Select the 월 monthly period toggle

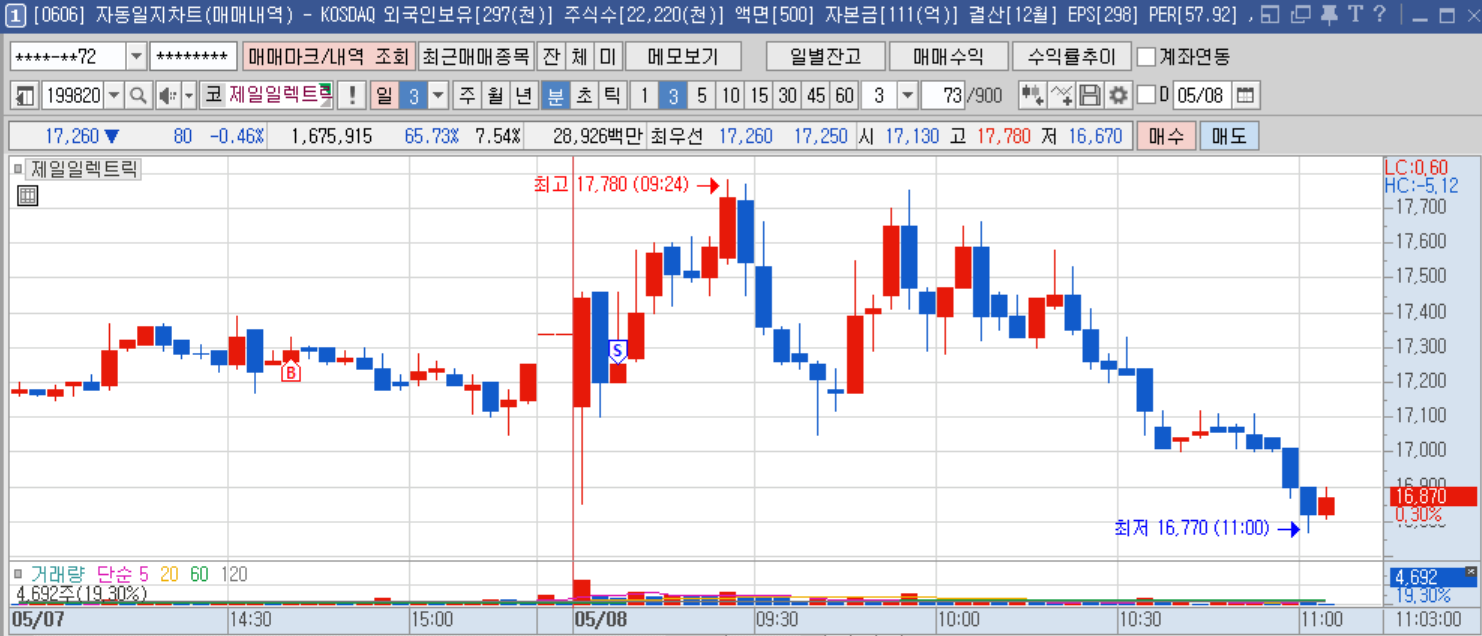coord(495,96)
